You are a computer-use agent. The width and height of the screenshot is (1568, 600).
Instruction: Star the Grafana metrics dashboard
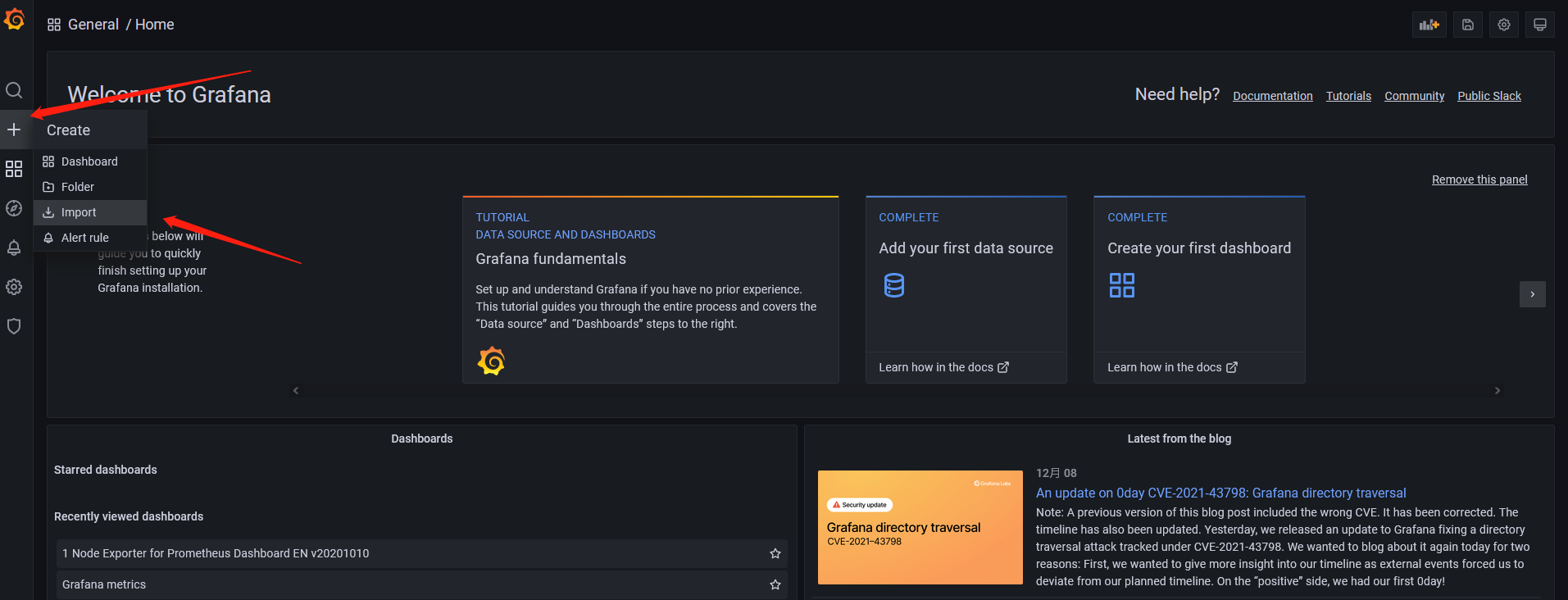click(x=775, y=584)
